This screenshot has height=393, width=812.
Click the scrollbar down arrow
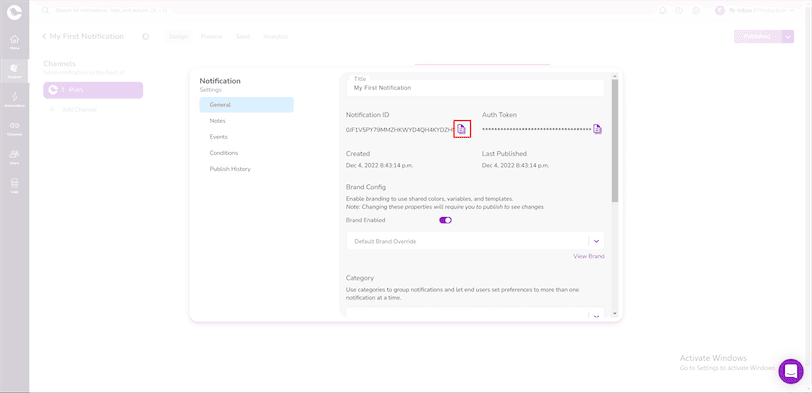[x=615, y=313]
